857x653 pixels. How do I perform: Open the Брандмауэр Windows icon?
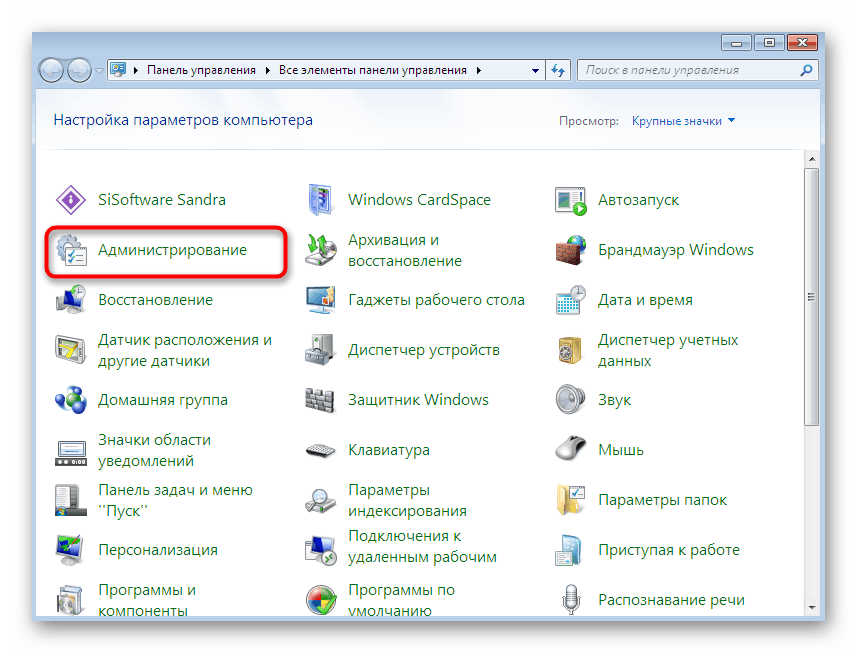point(571,250)
